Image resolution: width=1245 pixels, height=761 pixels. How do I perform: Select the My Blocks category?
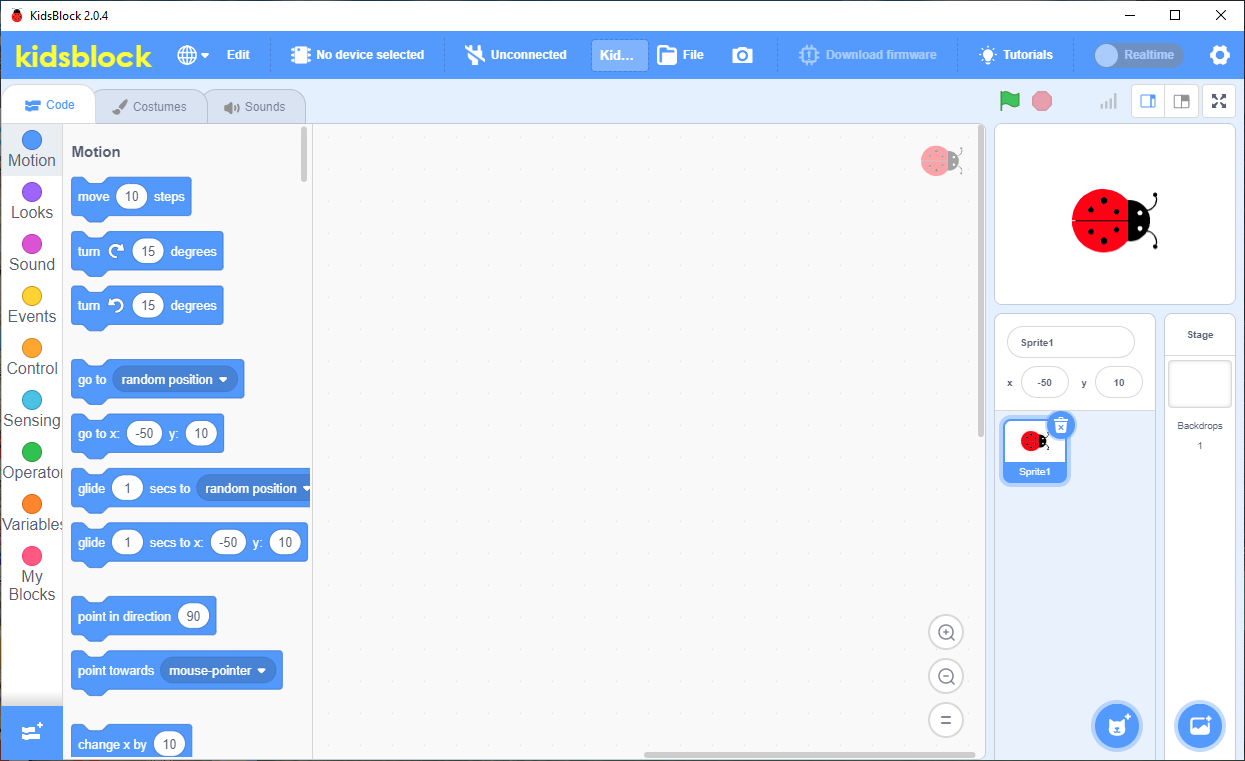click(32, 575)
